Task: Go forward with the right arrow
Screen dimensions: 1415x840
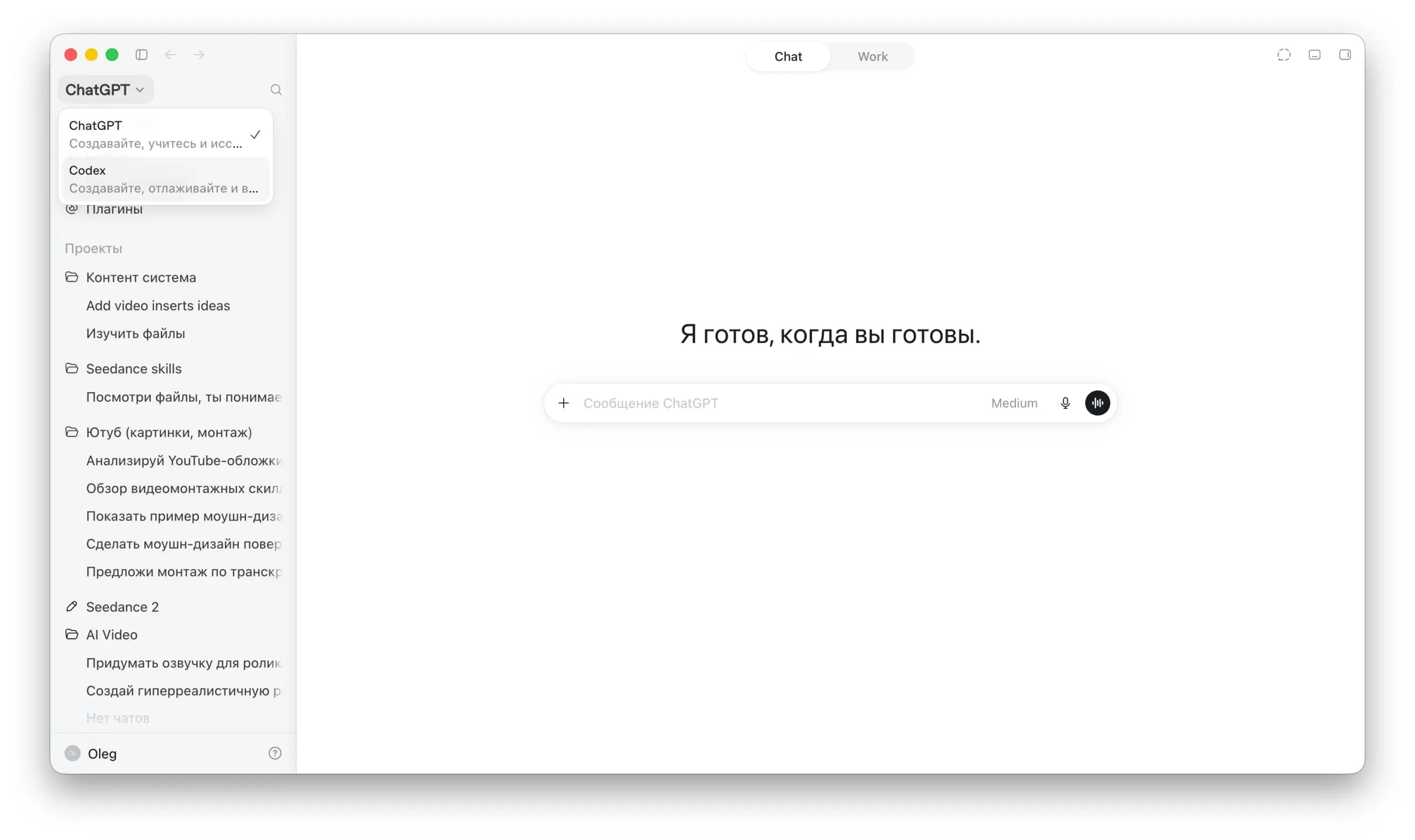Action: click(x=198, y=54)
